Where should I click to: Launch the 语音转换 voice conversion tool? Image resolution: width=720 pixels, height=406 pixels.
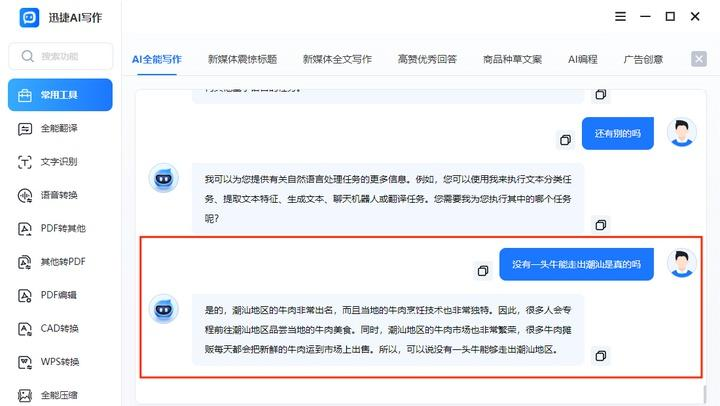tap(60, 195)
